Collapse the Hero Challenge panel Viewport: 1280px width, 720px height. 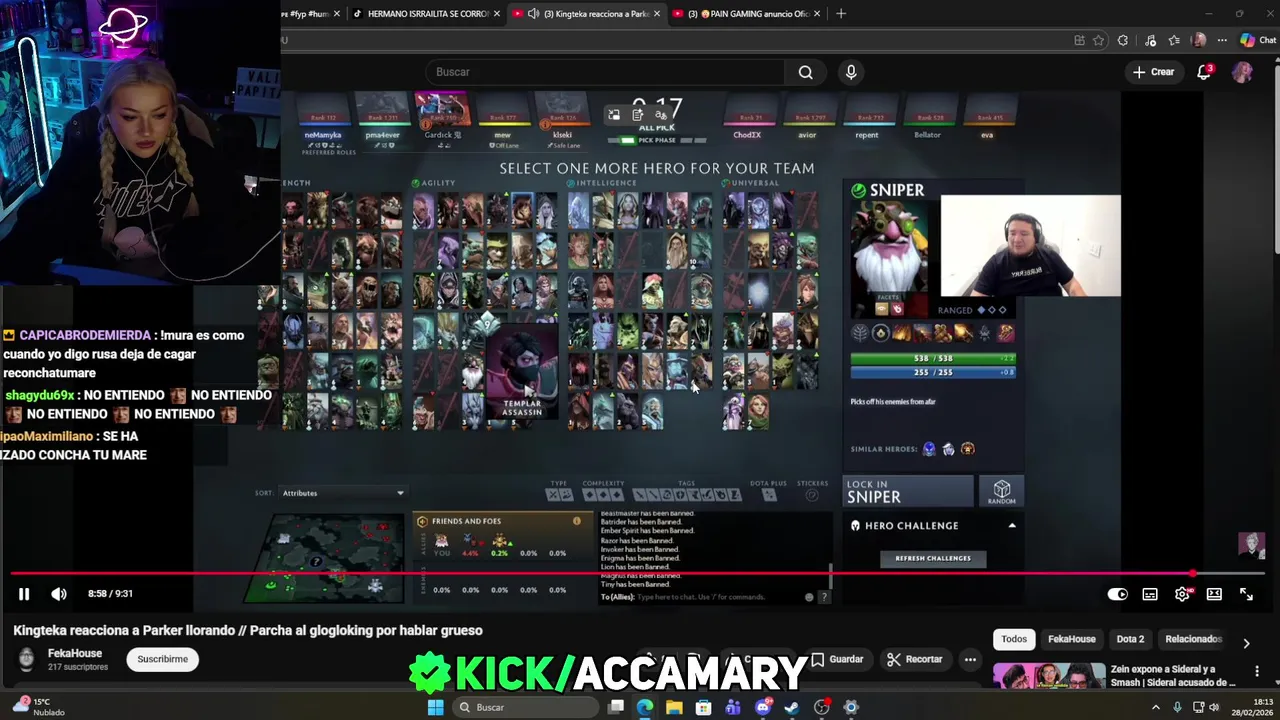click(x=1012, y=526)
